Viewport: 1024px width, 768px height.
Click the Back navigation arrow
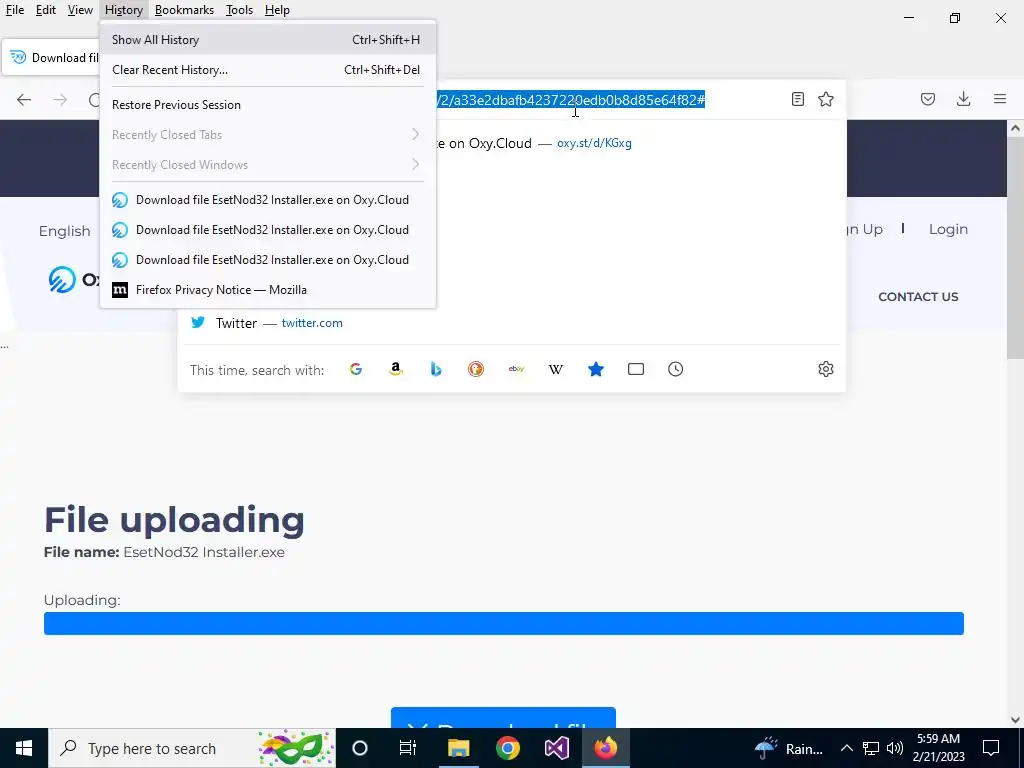point(24,99)
